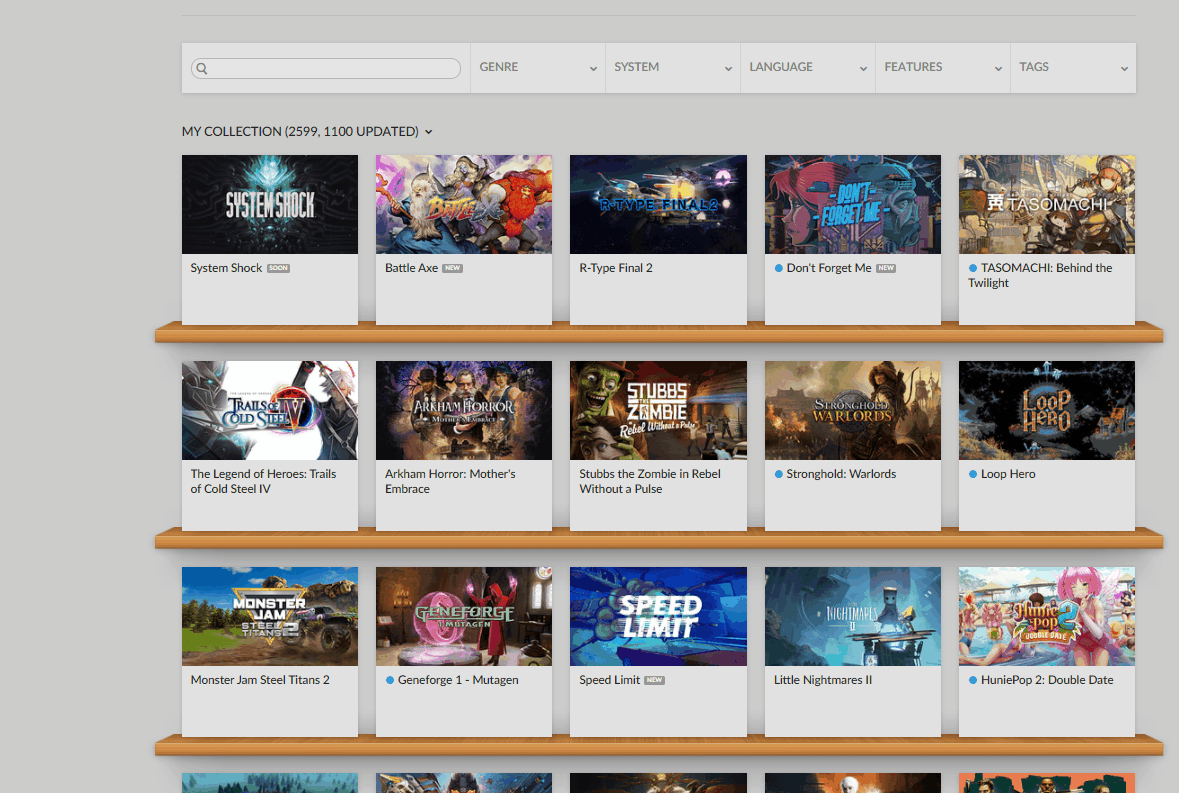Open the TAGS filter dropdown
Image resolution: width=1179 pixels, height=793 pixels.
[1073, 68]
